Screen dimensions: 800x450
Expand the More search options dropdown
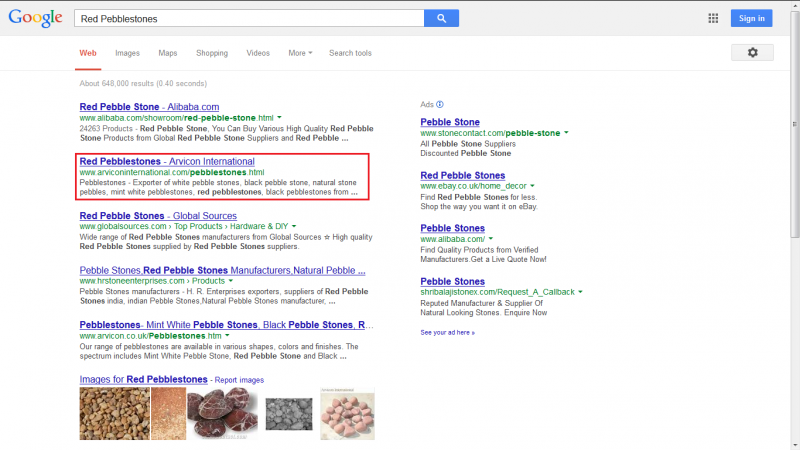(x=300, y=53)
